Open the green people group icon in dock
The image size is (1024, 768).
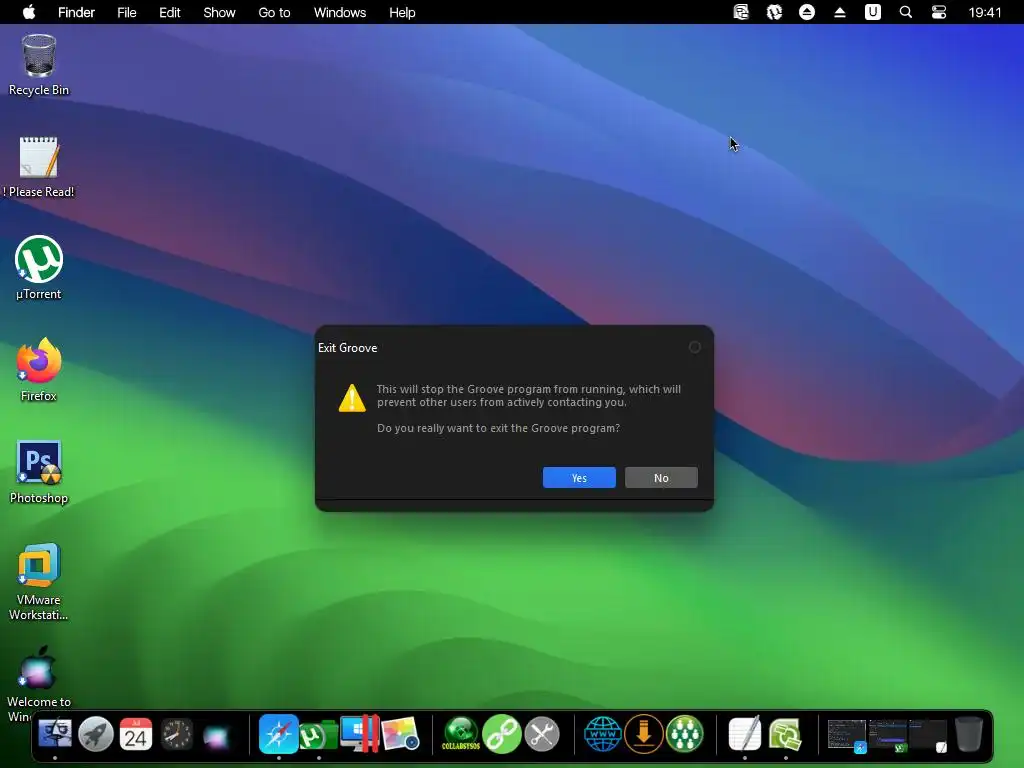[684, 734]
